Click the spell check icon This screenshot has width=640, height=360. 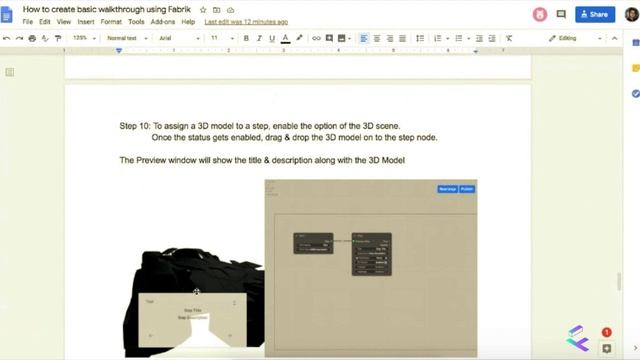coord(45,38)
